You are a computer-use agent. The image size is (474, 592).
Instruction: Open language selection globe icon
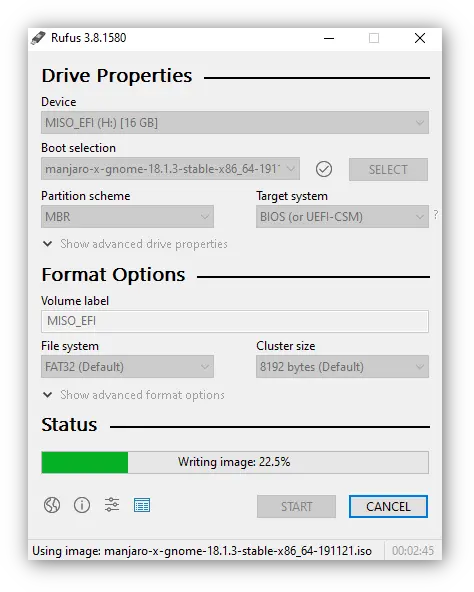(x=52, y=505)
